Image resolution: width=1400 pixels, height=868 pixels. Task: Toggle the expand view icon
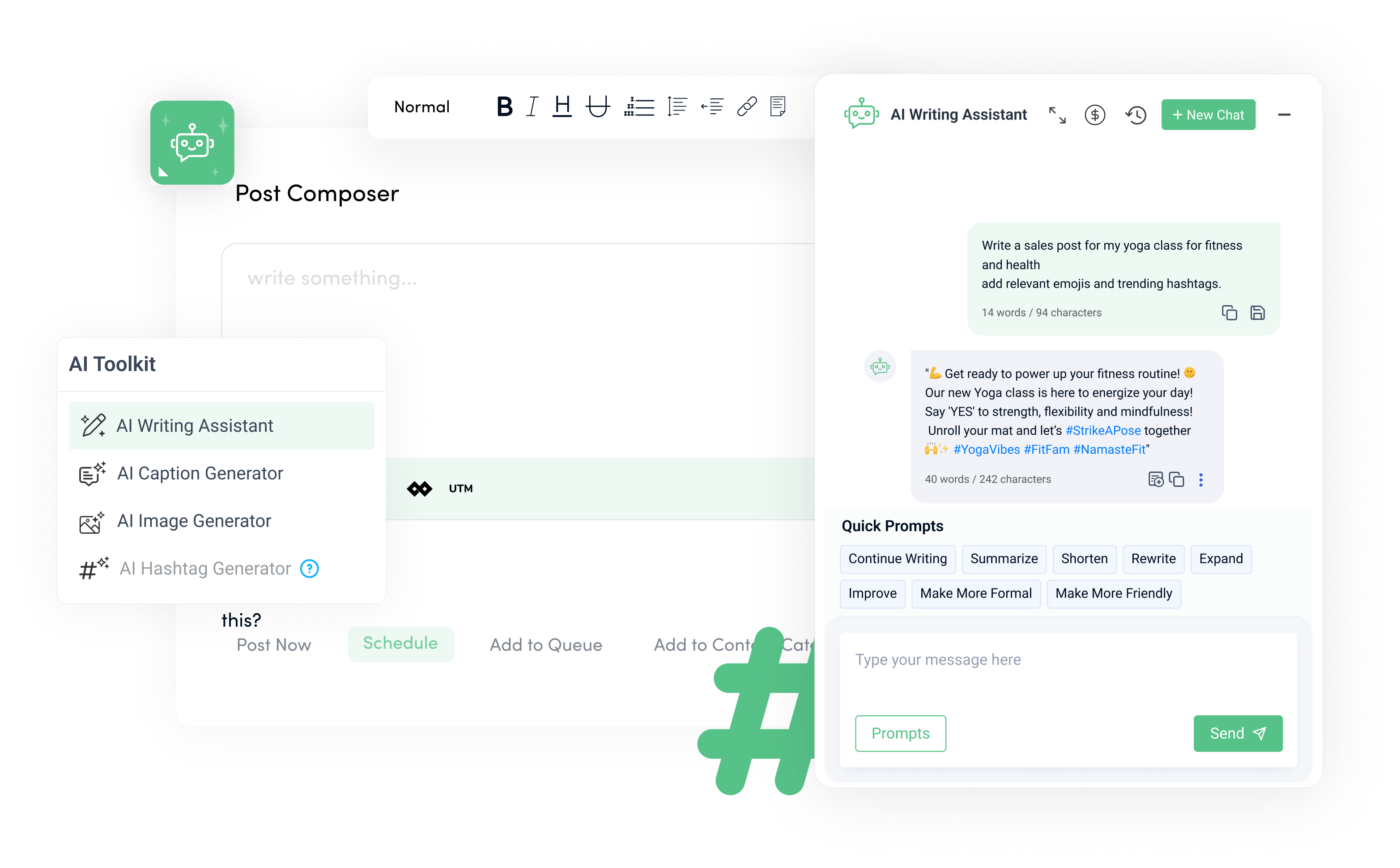coord(1057,114)
